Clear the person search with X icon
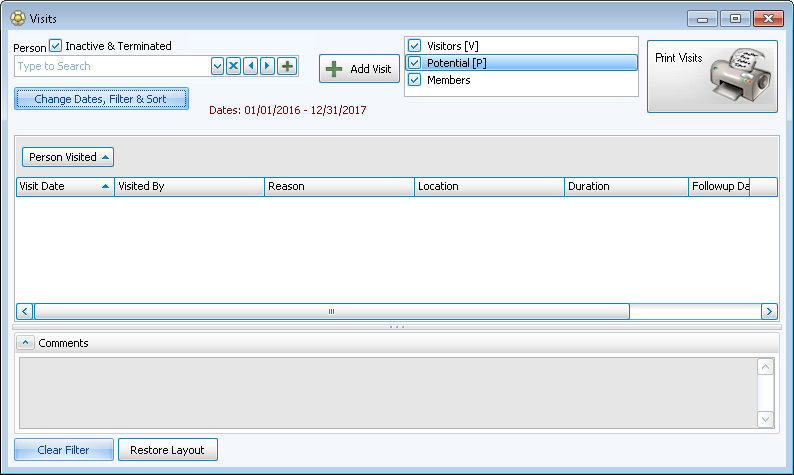Screen dimensions: 794x475 coord(233,66)
